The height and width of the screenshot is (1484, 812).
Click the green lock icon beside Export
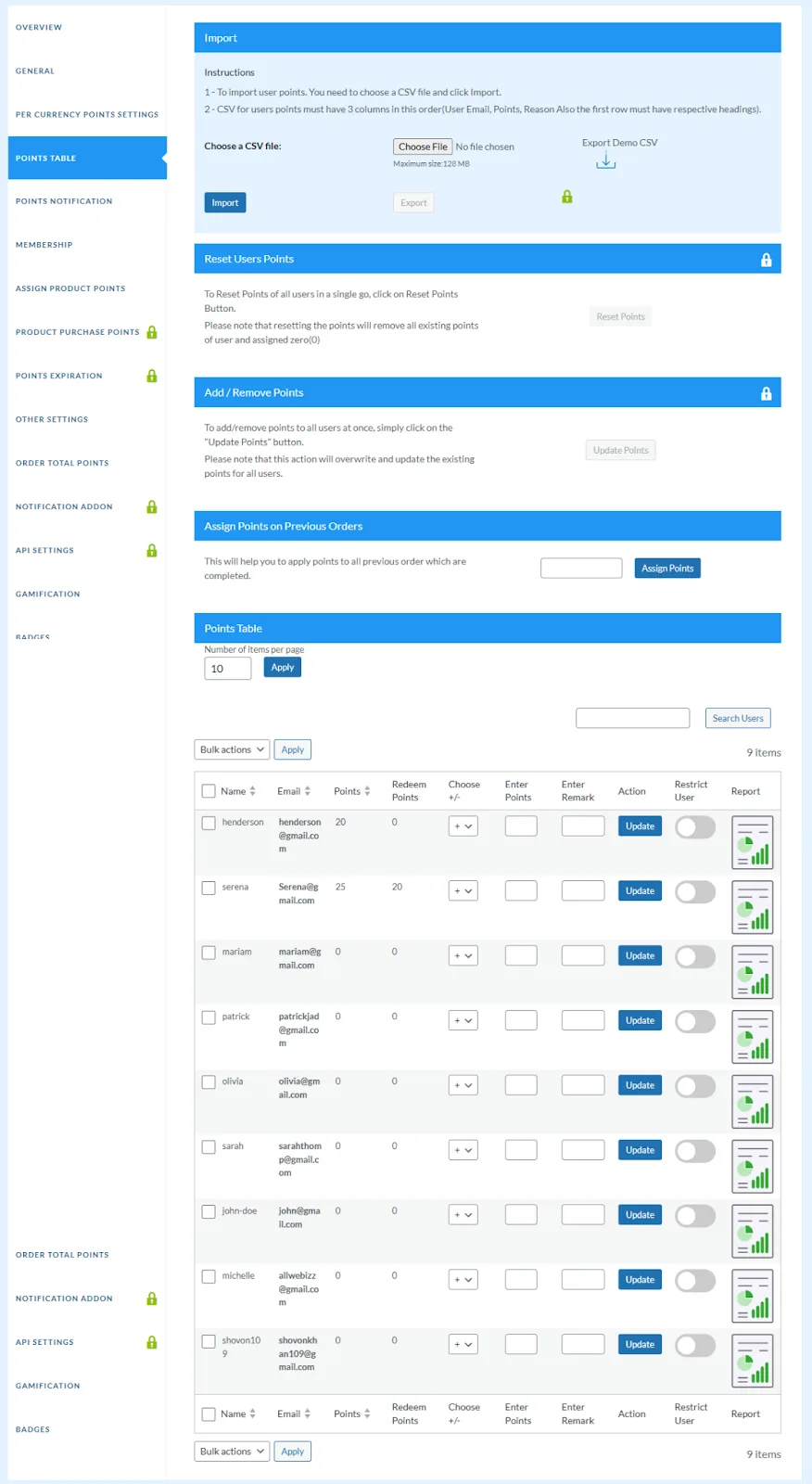[567, 197]
